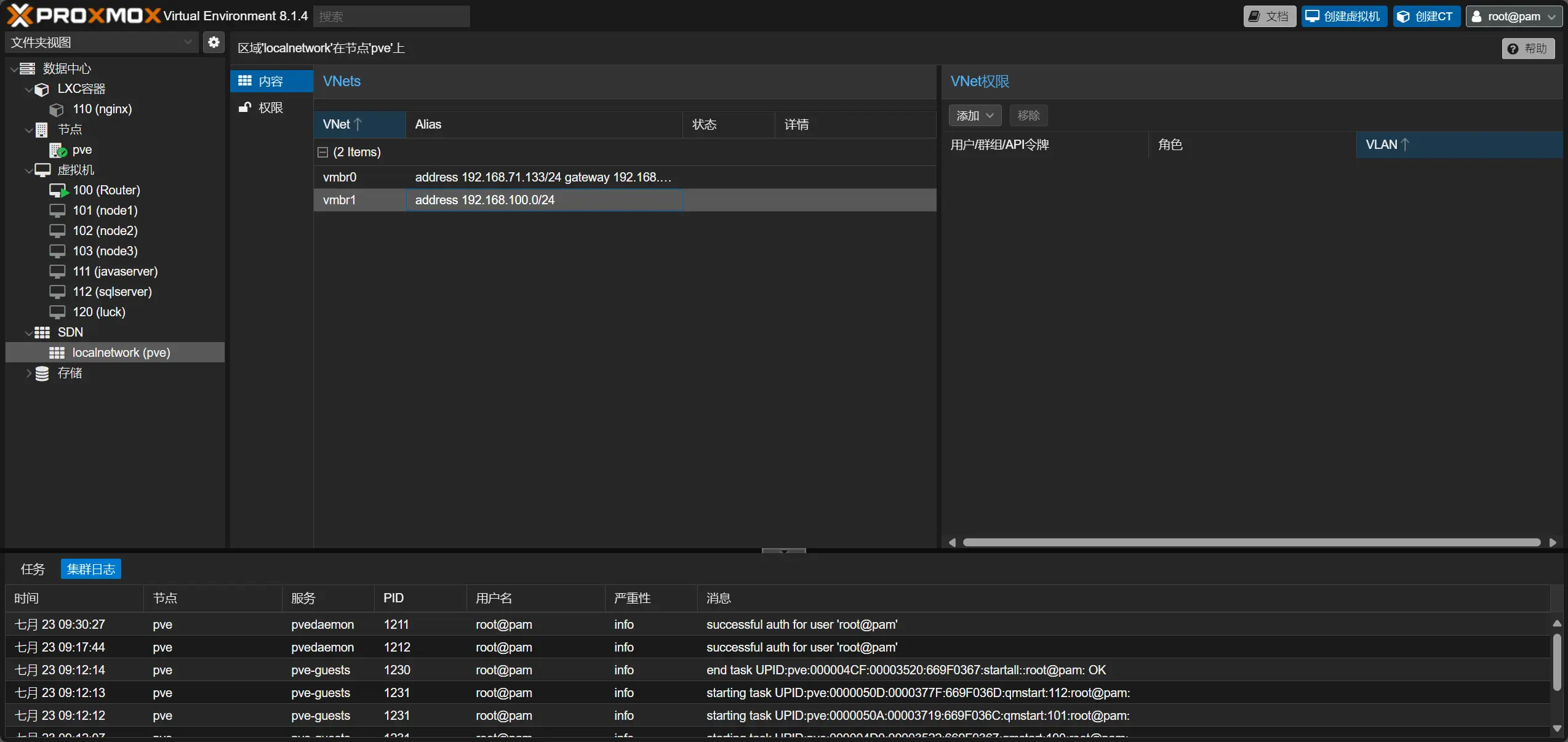The image size is (1568, 742).
Task: Click the gear settings icon beside view selector
Action: click(x=214, y=42)
